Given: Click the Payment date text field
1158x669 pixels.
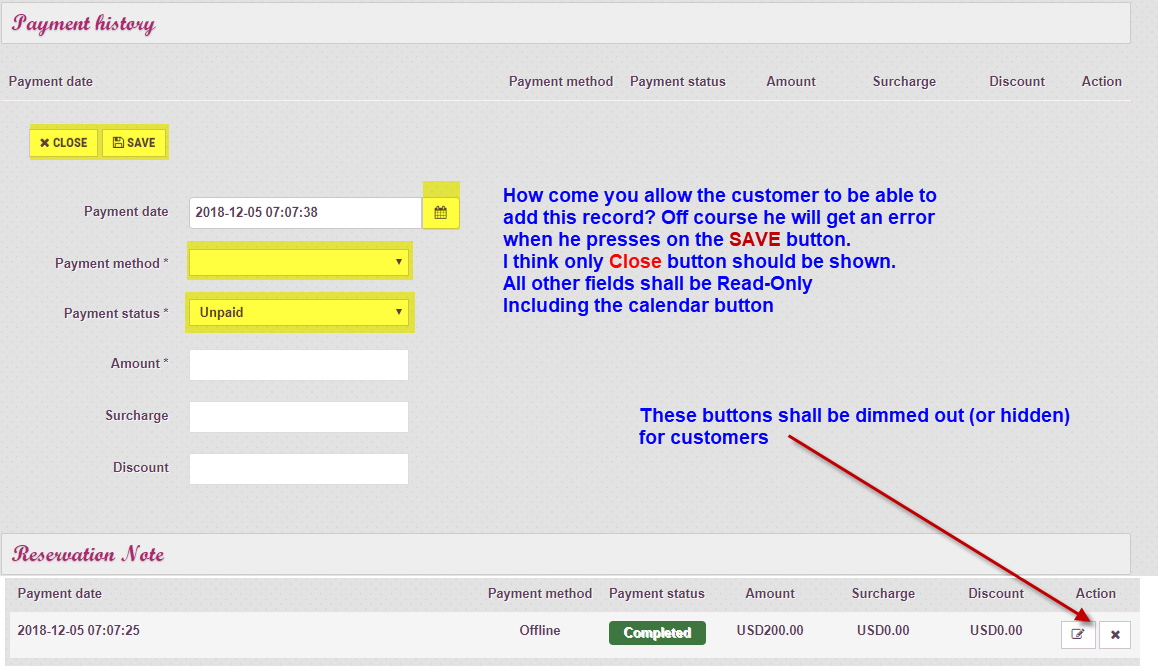Looking at the screenshot, I should 304,213.
